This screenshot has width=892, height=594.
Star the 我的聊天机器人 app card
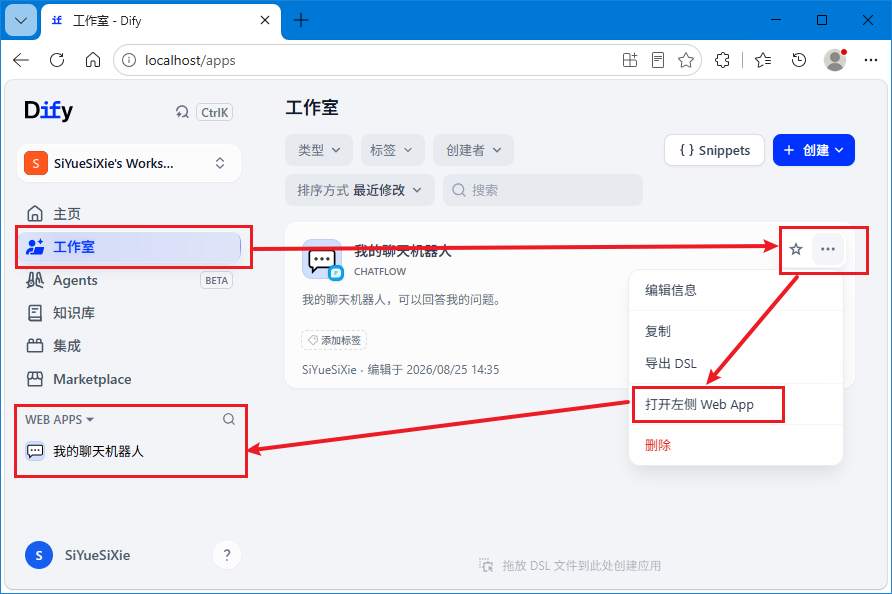(796, 249)
